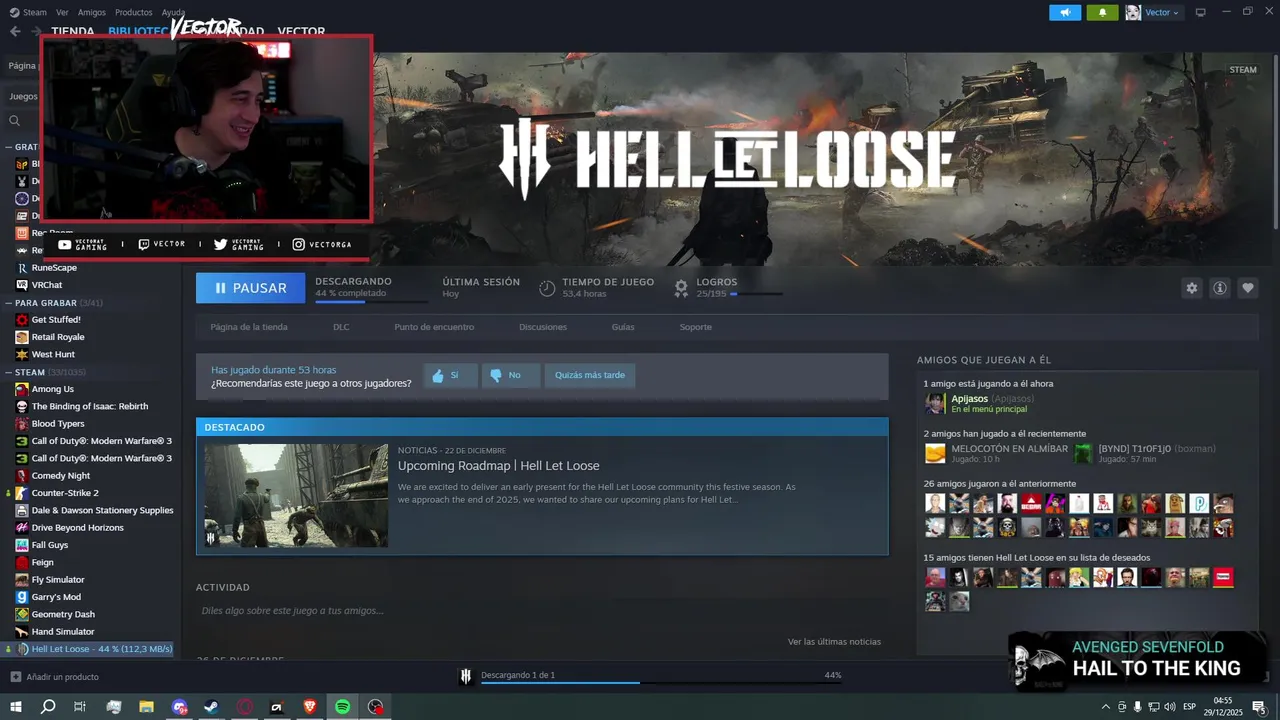Open the Página de la tienda tab

pyautogui.click(x=249, y=327)
